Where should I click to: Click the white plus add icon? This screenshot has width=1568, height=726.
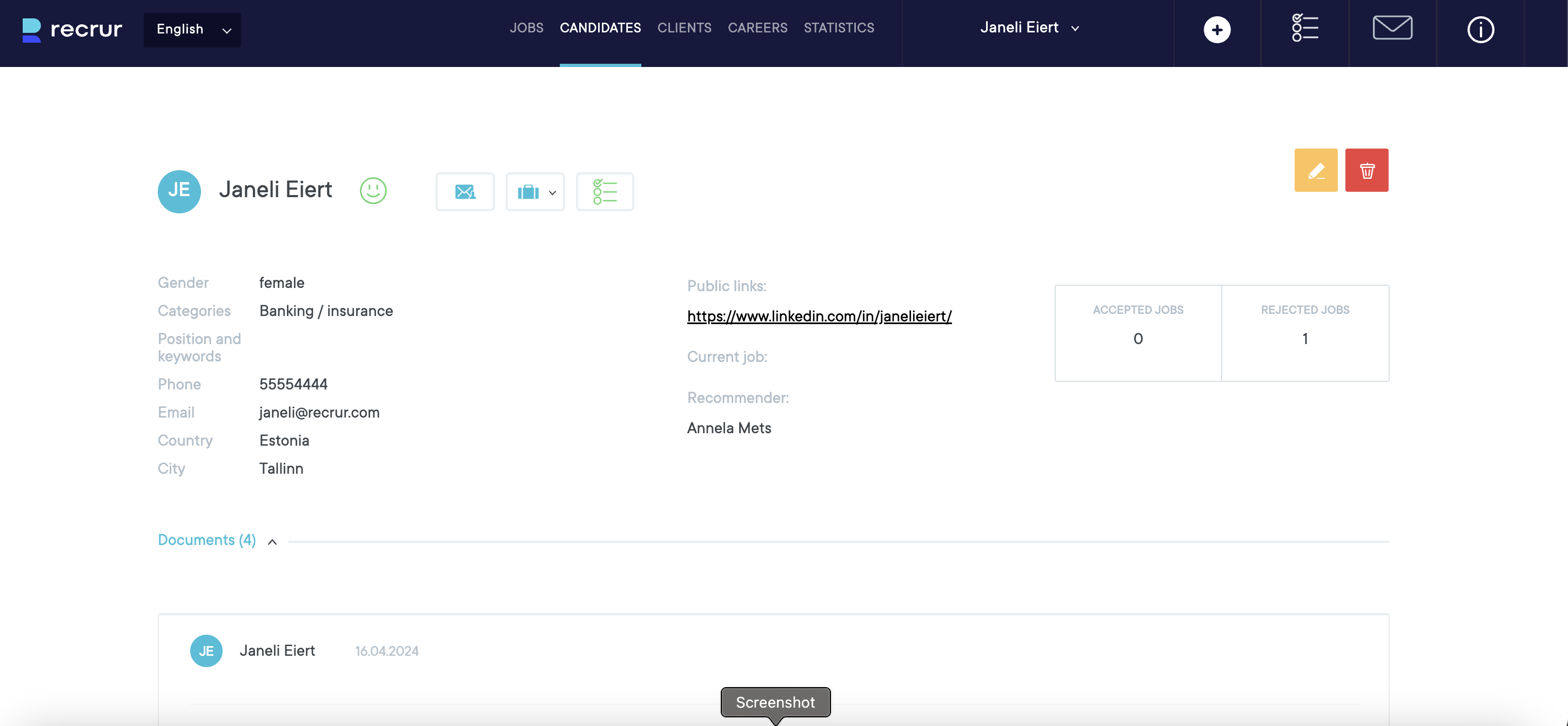[1216, 30]
